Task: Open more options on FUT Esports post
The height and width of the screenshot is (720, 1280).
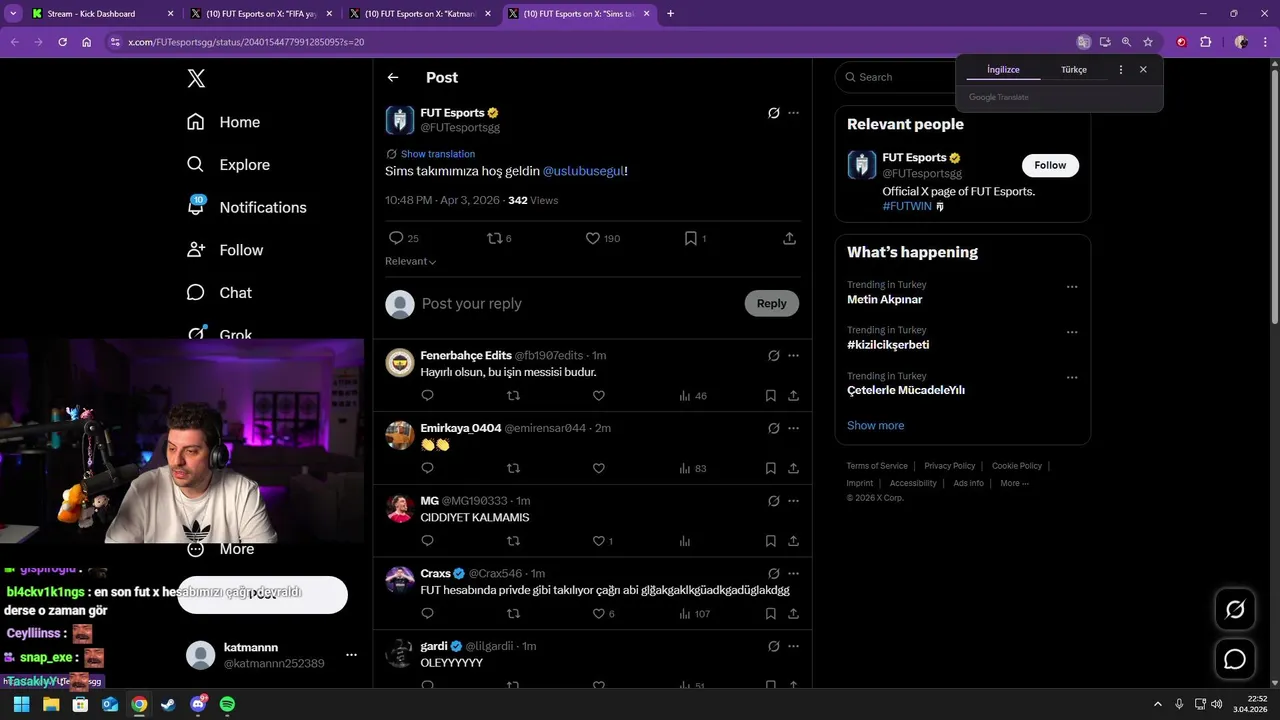Action: 793,113
